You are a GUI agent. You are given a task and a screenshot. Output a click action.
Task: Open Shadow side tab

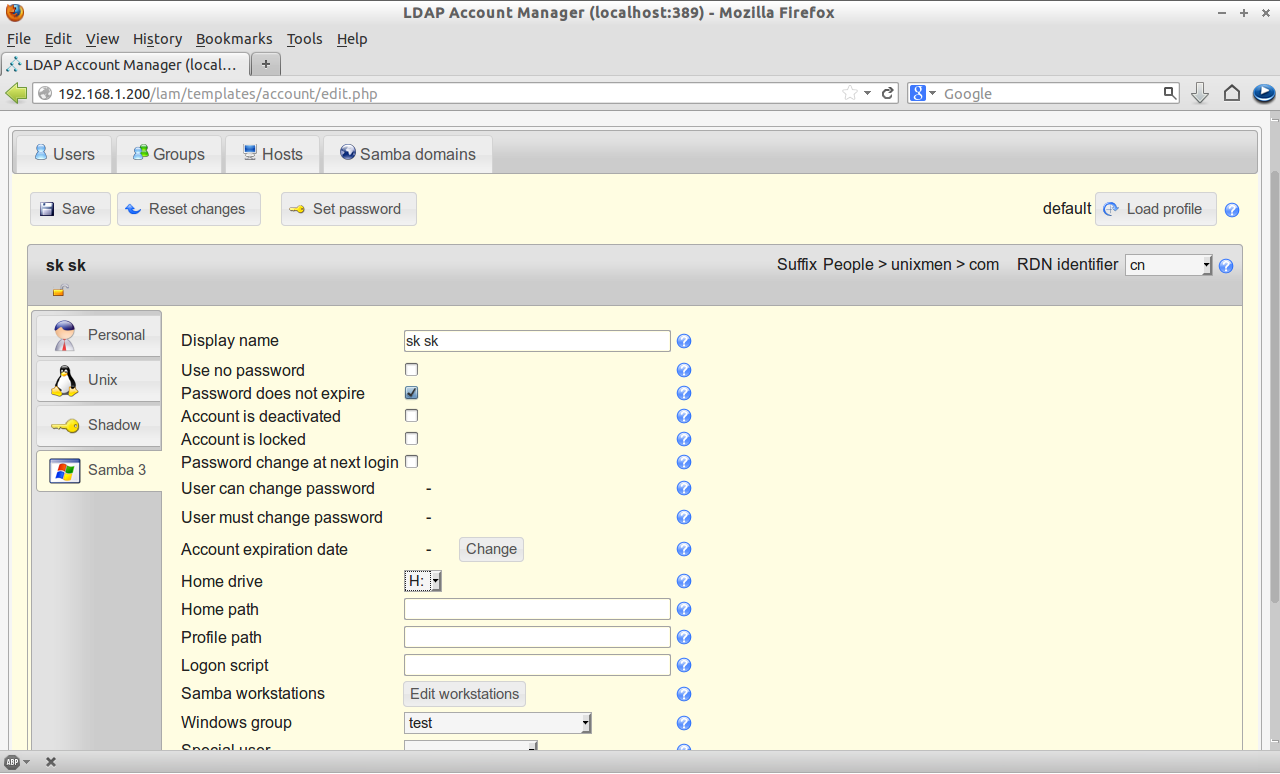(x=98, y=425)
